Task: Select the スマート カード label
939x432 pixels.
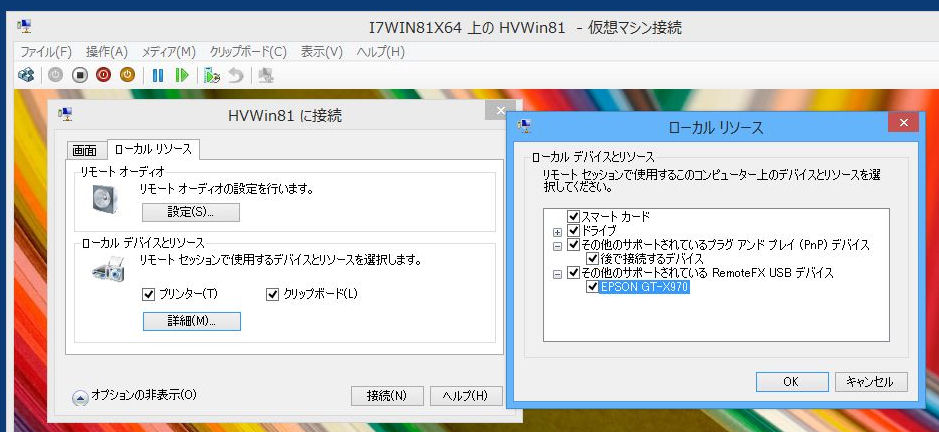Action: [x=616, y=216]
